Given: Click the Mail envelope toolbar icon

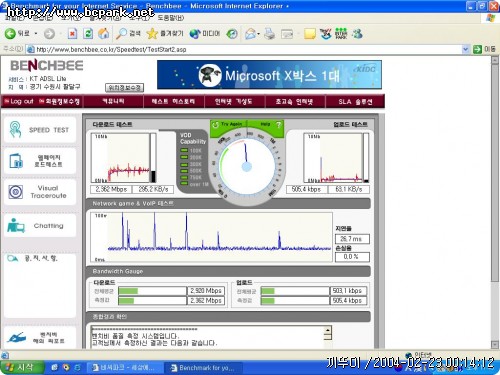Looking at the screenshot, I should point(250,34).
